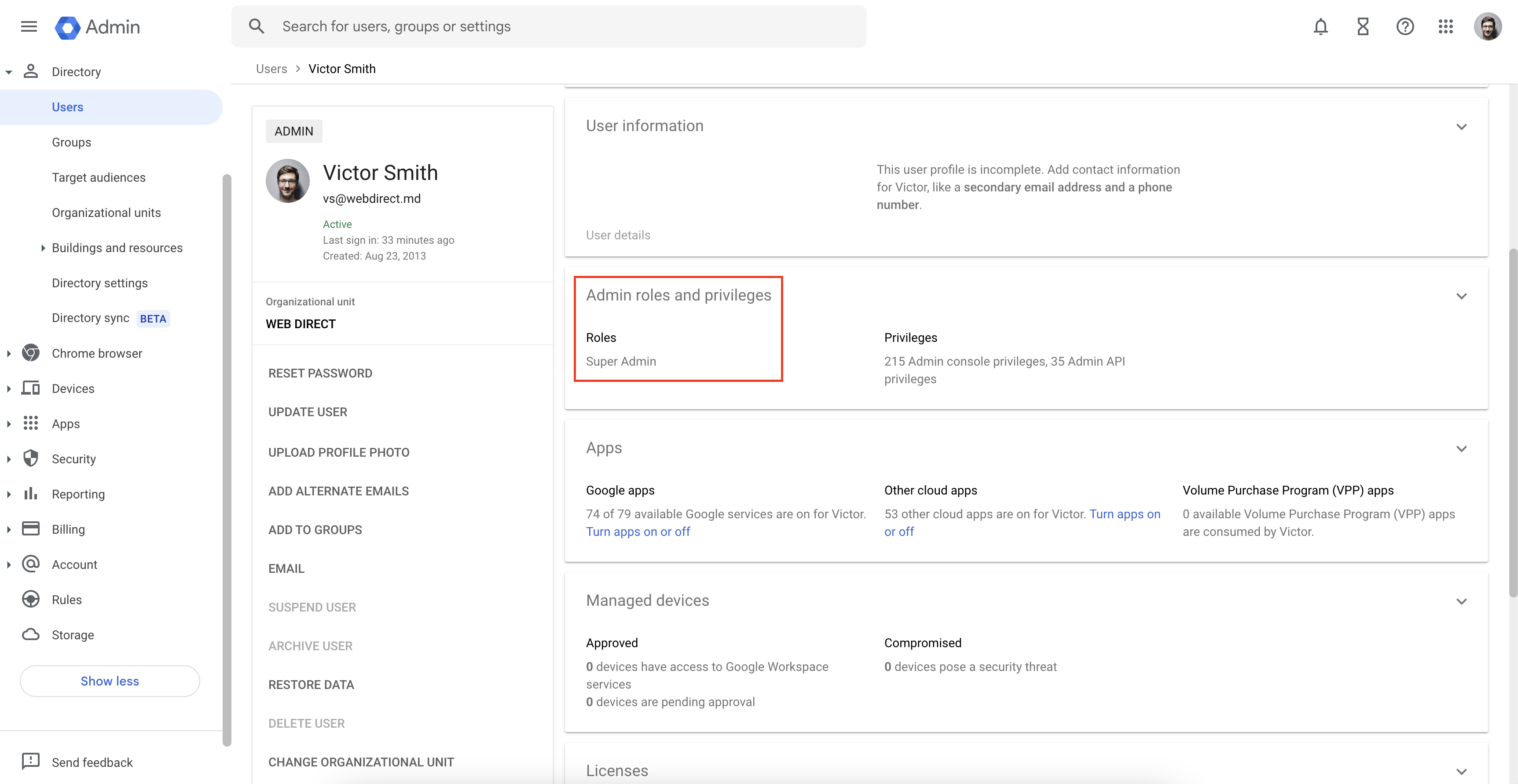This screenshot has width=1518, height=784.
Task: Click the Google Admin logo
Action: tap(98, 27)
